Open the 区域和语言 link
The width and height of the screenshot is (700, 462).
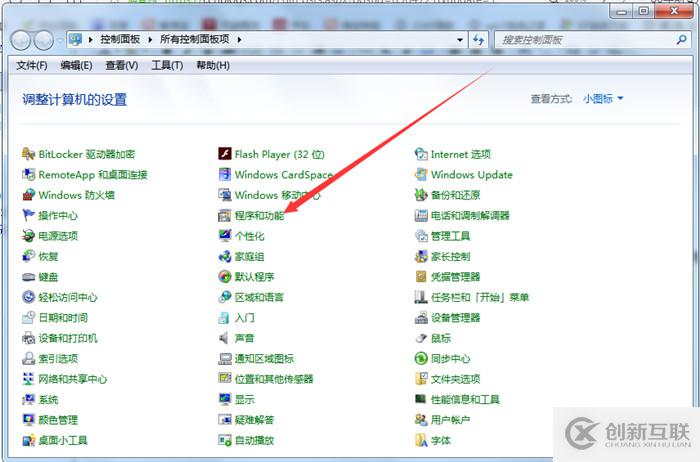coord(259,297)
